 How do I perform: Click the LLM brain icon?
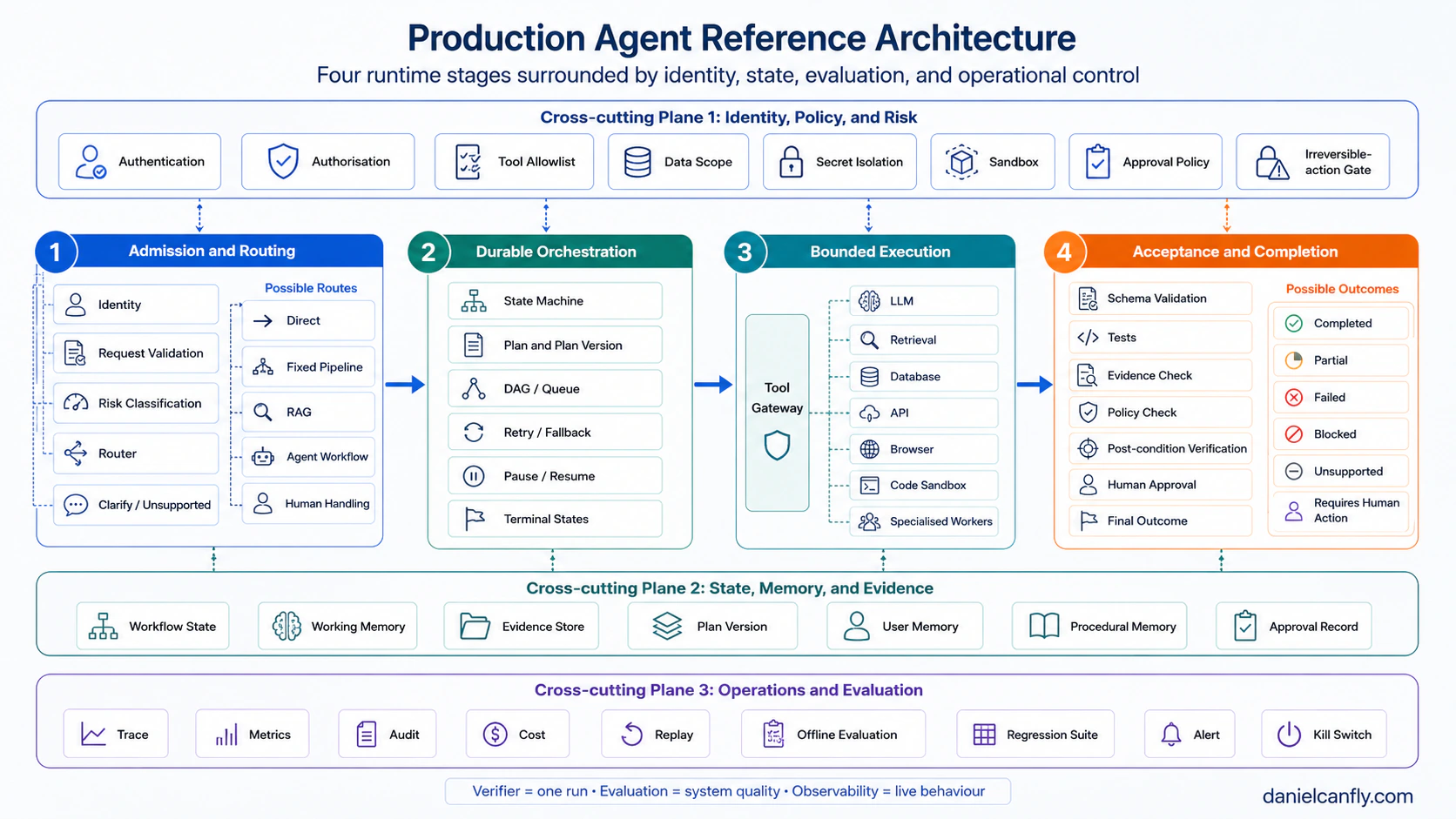(869, 301)
